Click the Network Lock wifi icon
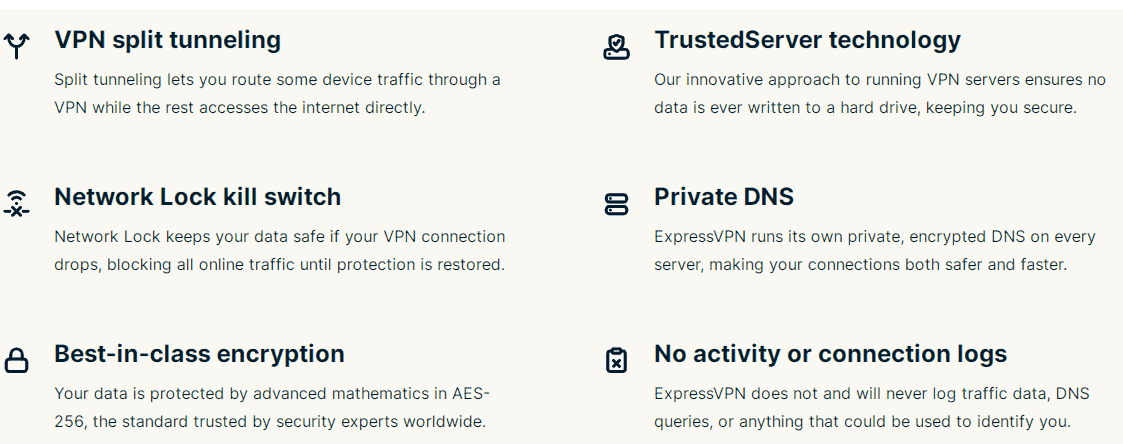 pyautogui.click(x=16, y=203)
